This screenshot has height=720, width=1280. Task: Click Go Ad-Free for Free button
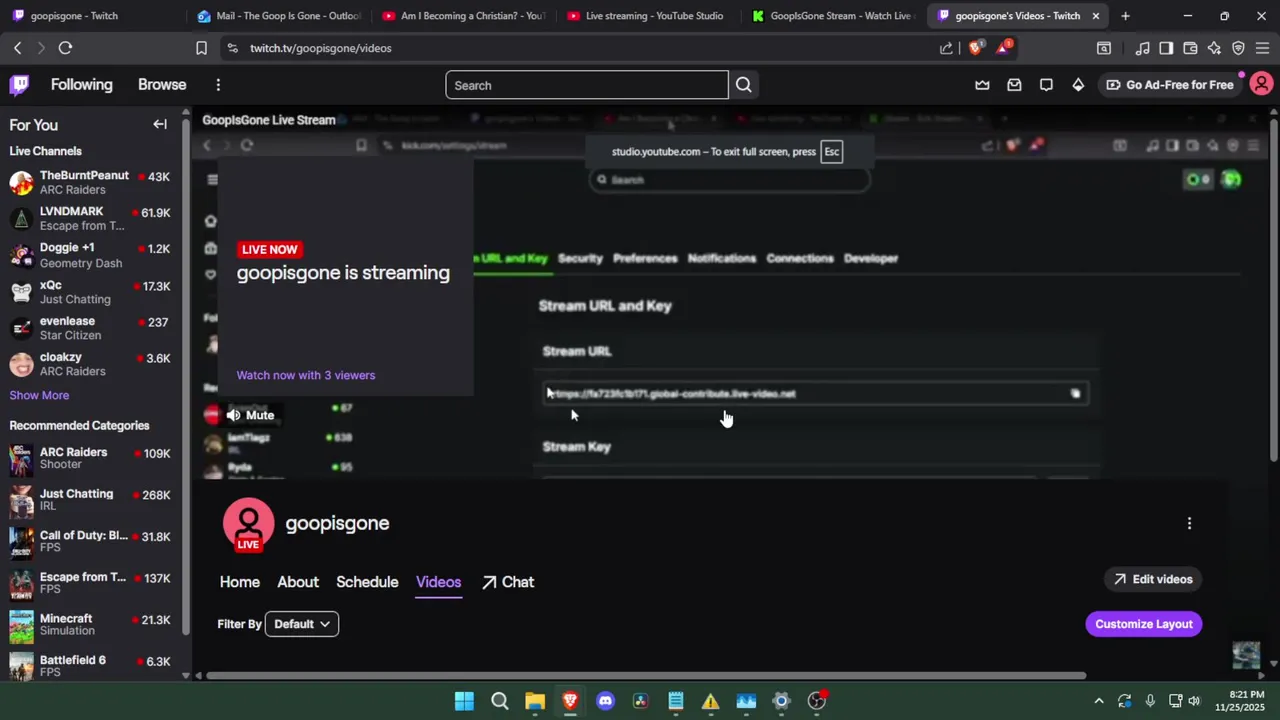[x=1169, y=85]
